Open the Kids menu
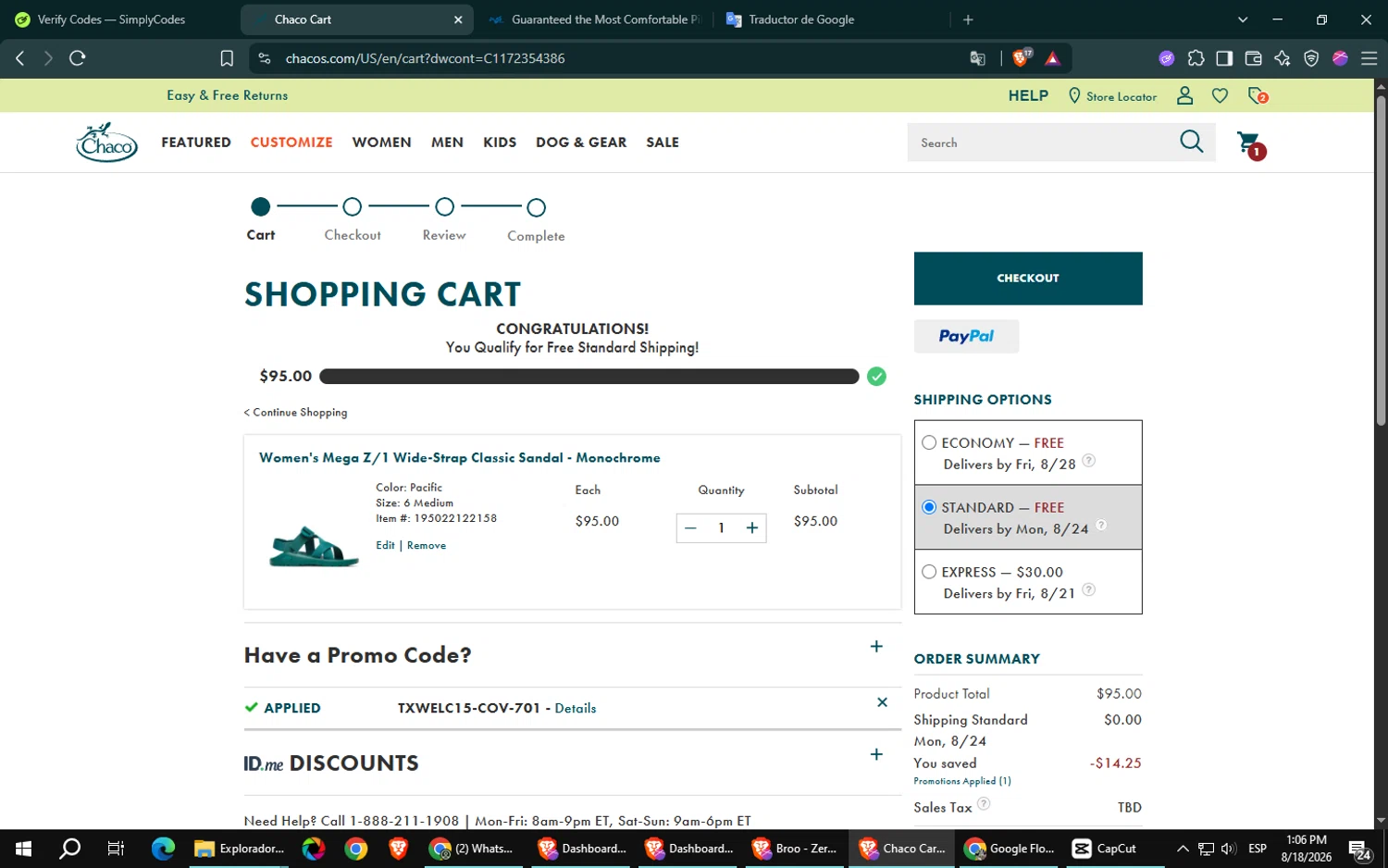 point(500,143)
